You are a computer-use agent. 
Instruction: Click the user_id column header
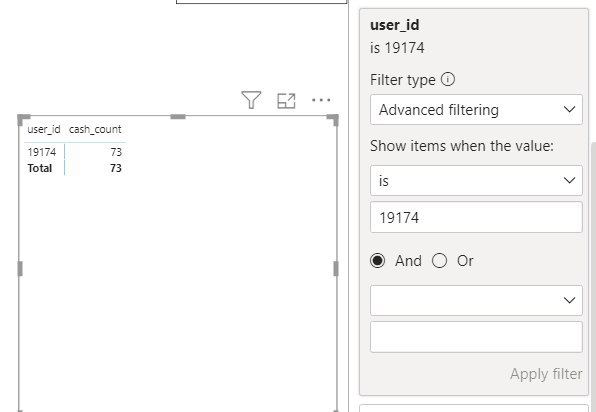pos(44,129)
